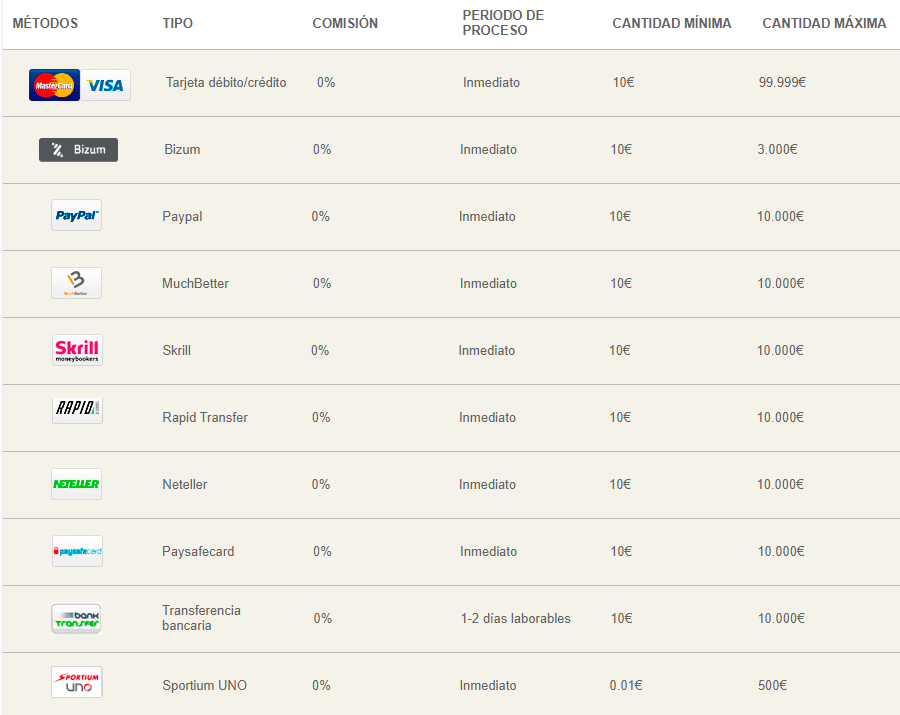Click the CANTIDAD MÁXIMA column header
The height and width of the screenshot is (715, 900).
click(x=824, y=23)
